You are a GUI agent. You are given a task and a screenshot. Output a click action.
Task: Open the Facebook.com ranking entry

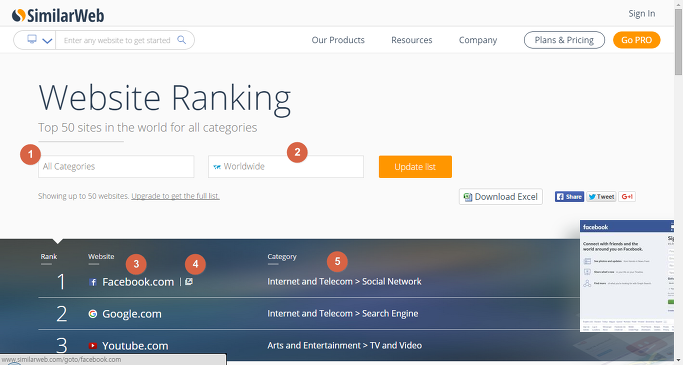tap(138, 282)
